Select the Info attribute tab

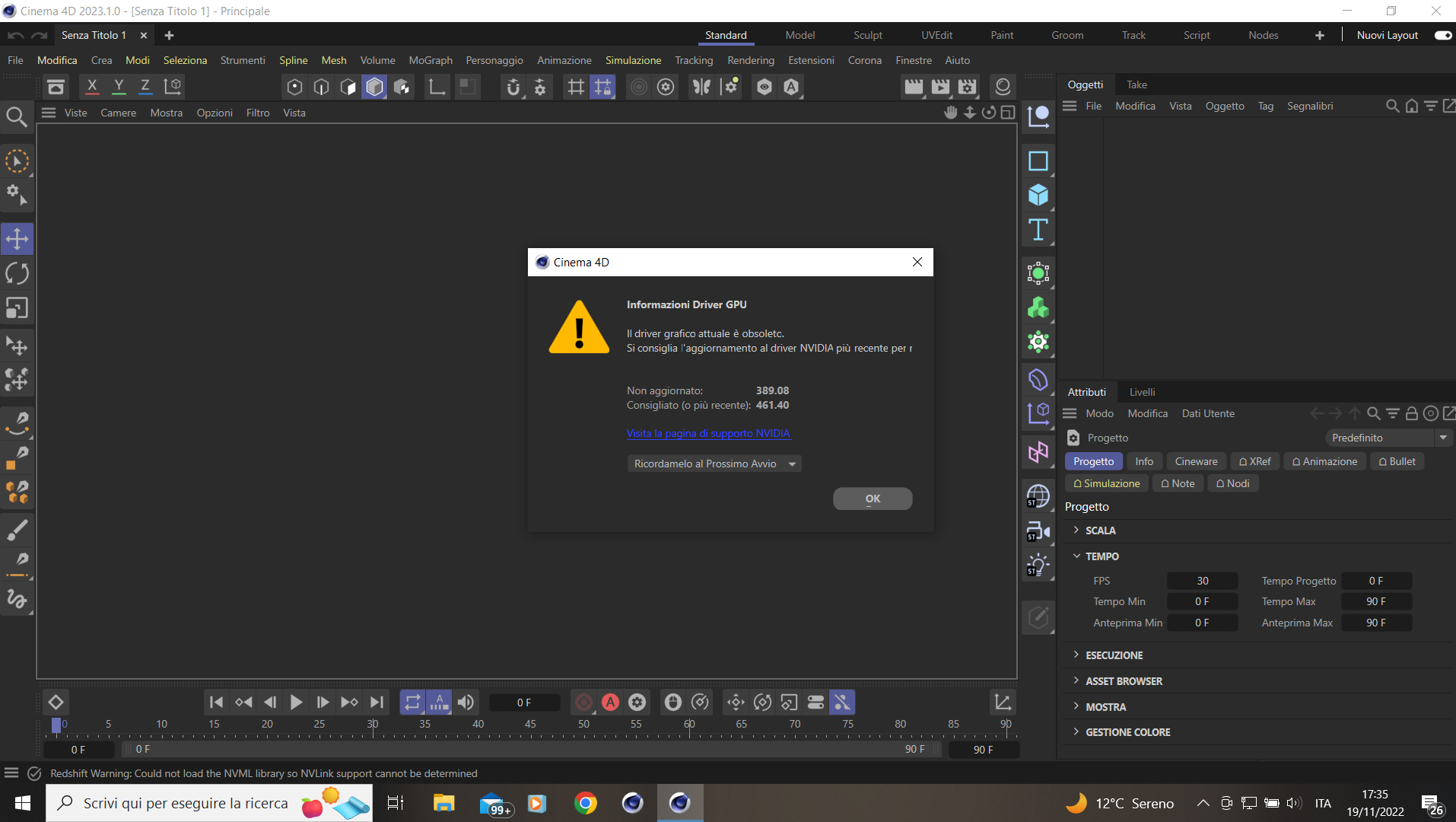click(x=1144, y=461)
